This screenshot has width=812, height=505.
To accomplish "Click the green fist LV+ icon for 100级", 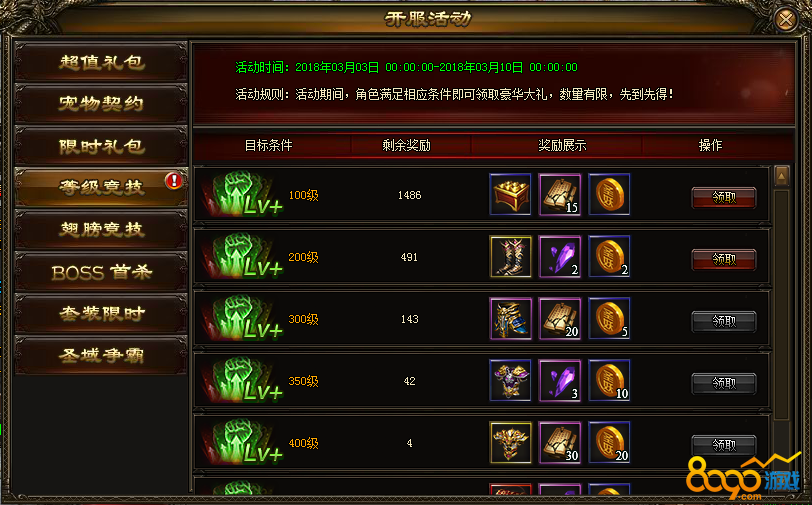I will 242,194.
